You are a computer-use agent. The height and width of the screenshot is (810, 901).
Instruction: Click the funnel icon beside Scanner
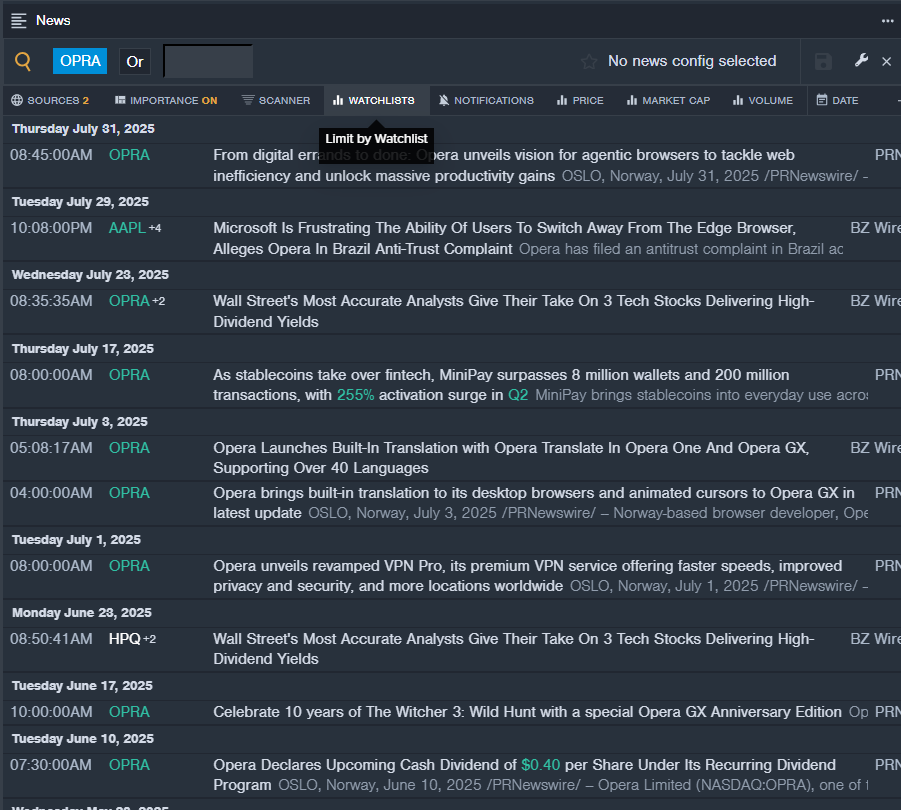click(x=248, y=100)
